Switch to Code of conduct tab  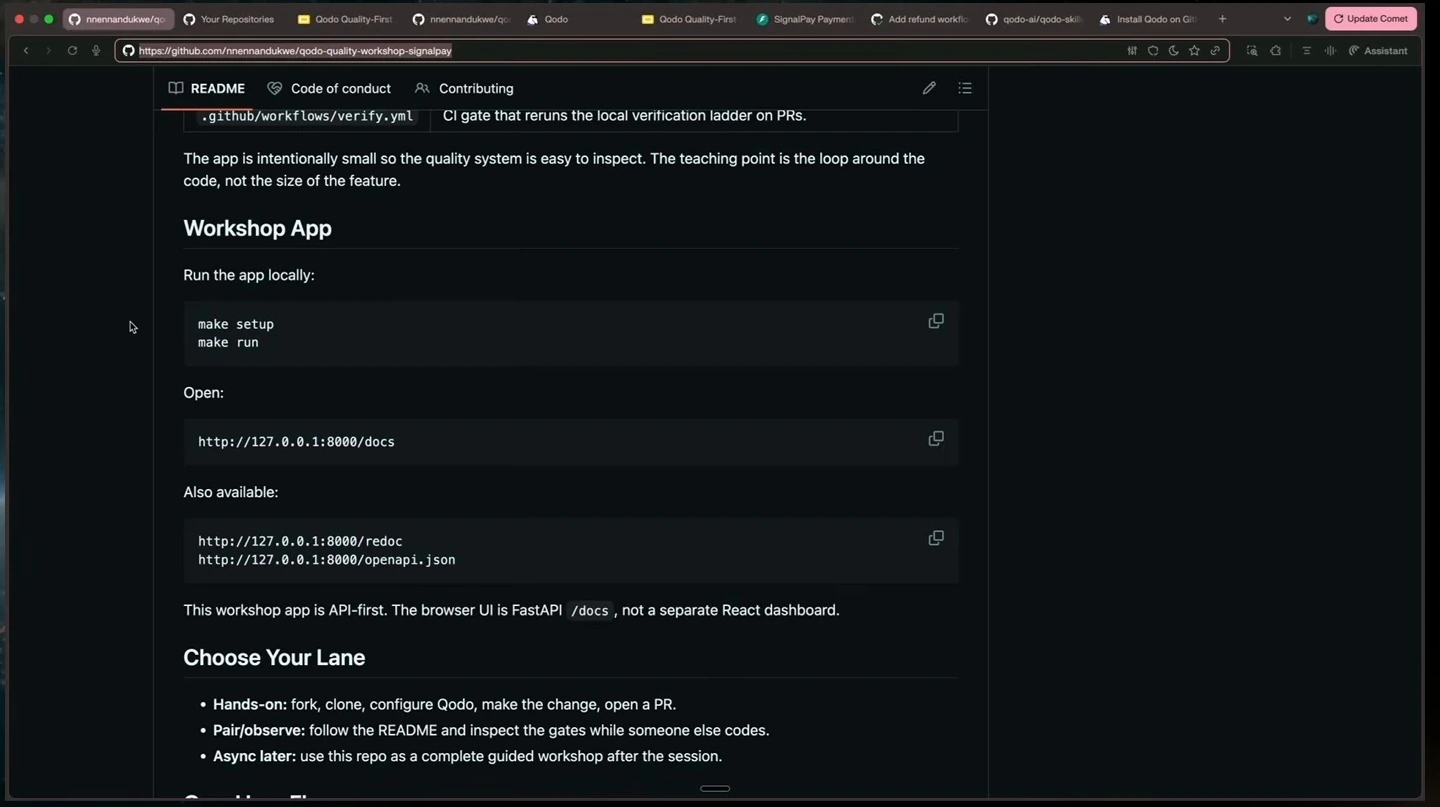click(x=329, y=88)
